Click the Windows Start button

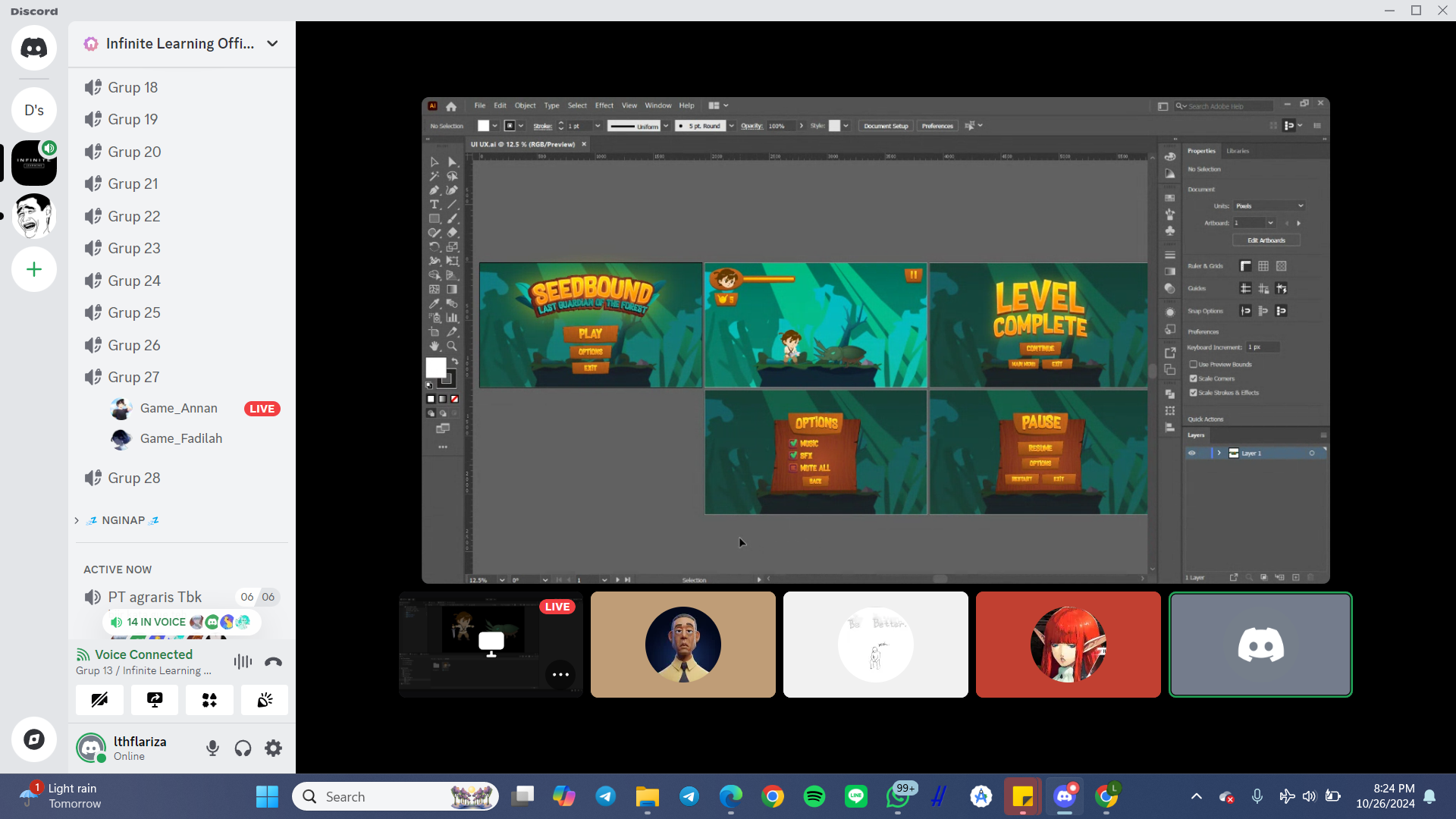pos(267,796)
